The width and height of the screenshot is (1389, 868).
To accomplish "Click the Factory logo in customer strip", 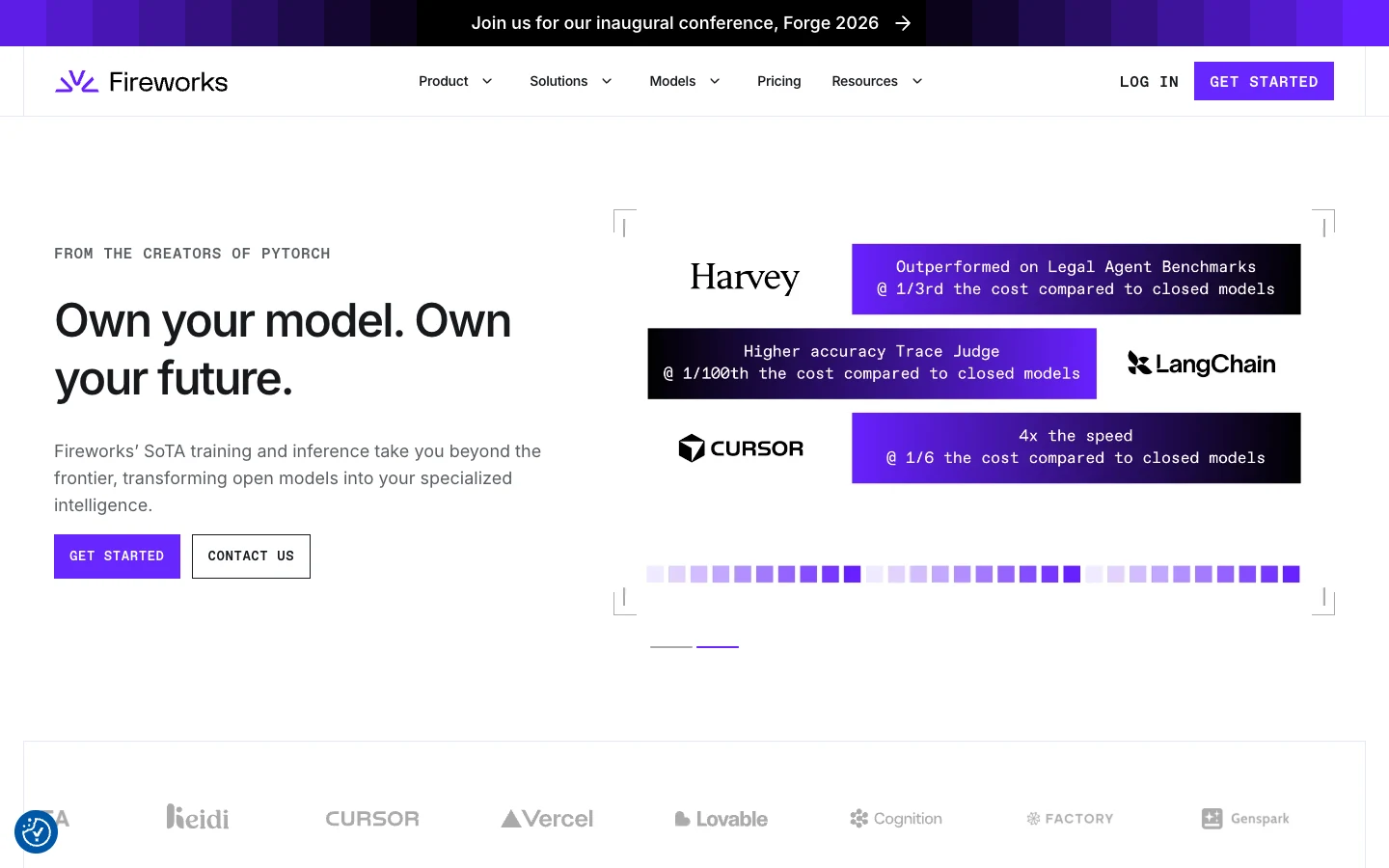I will (1070, 819).
